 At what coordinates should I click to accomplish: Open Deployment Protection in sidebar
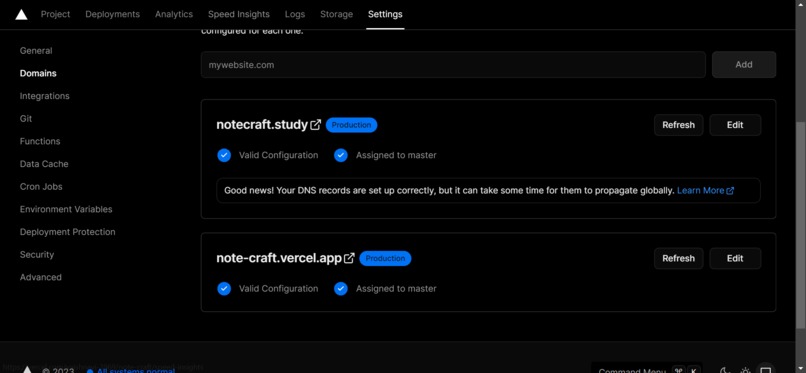tap(67, 232)
